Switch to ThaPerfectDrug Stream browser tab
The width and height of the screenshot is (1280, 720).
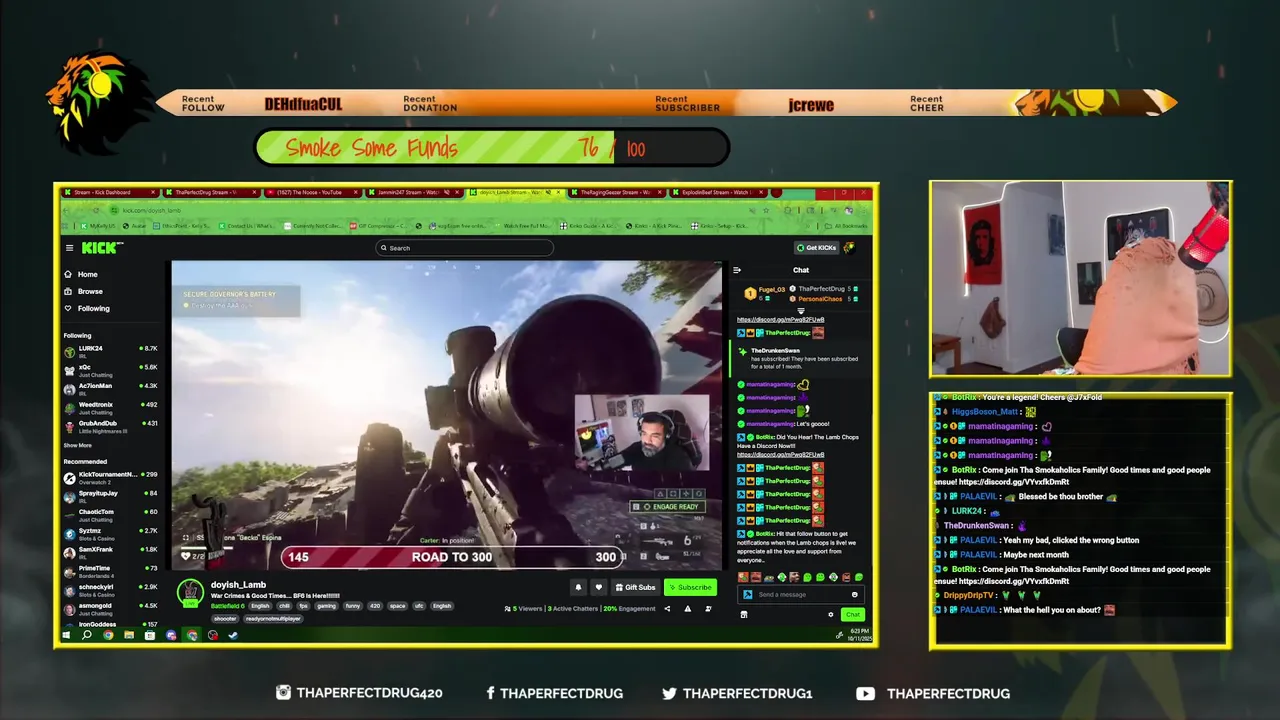[211, 192]
